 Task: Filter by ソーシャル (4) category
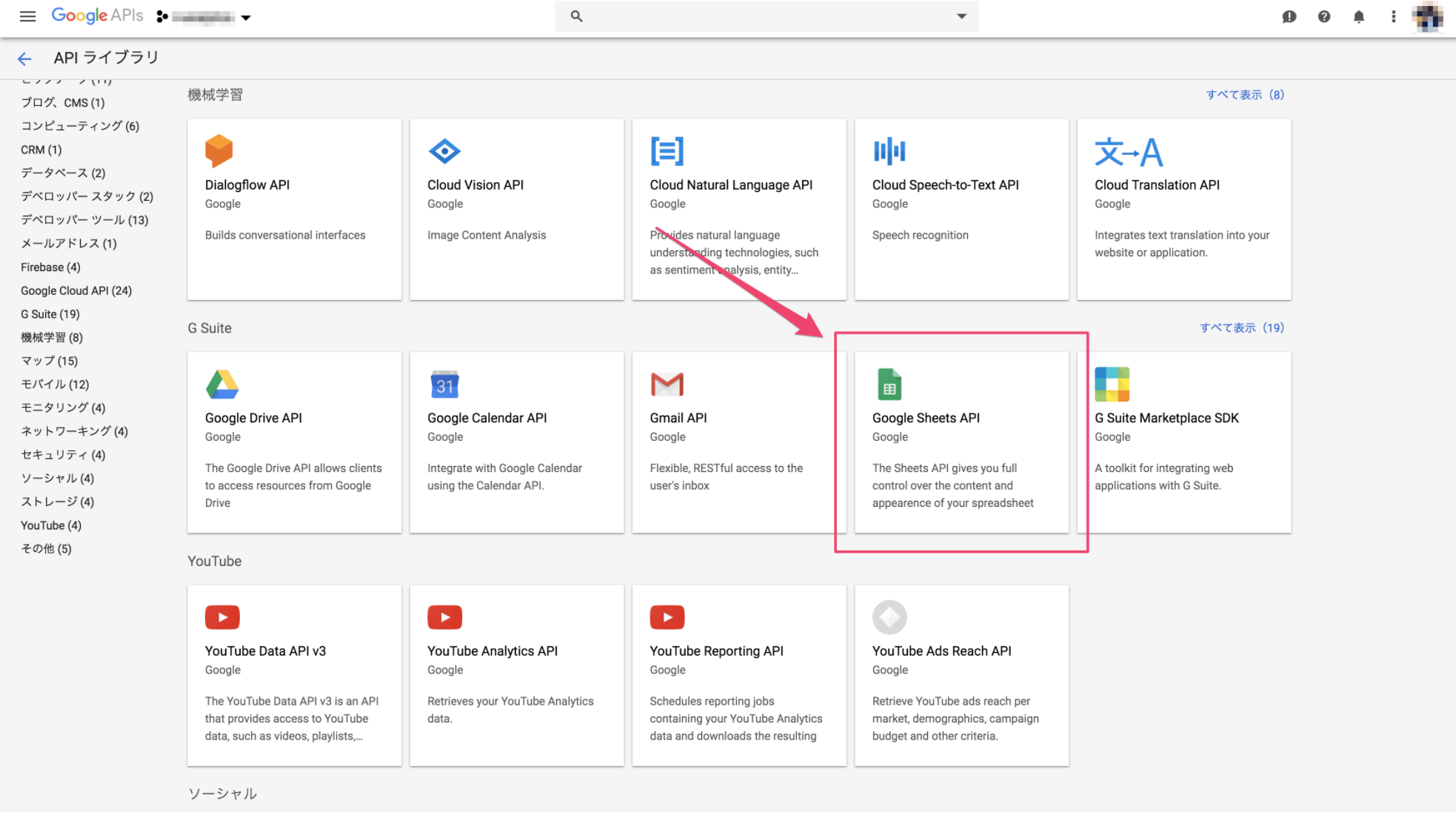point(58,479)
